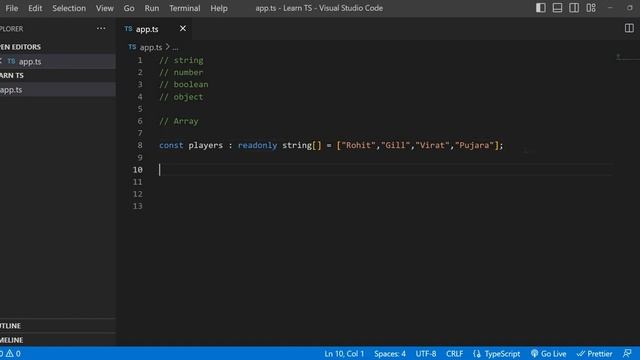Image resolution: width=640 pixels, height=360 pixels.
Task: Click the "Rohit" string literal
Action: pyautogui.click(x=358, y=145)
